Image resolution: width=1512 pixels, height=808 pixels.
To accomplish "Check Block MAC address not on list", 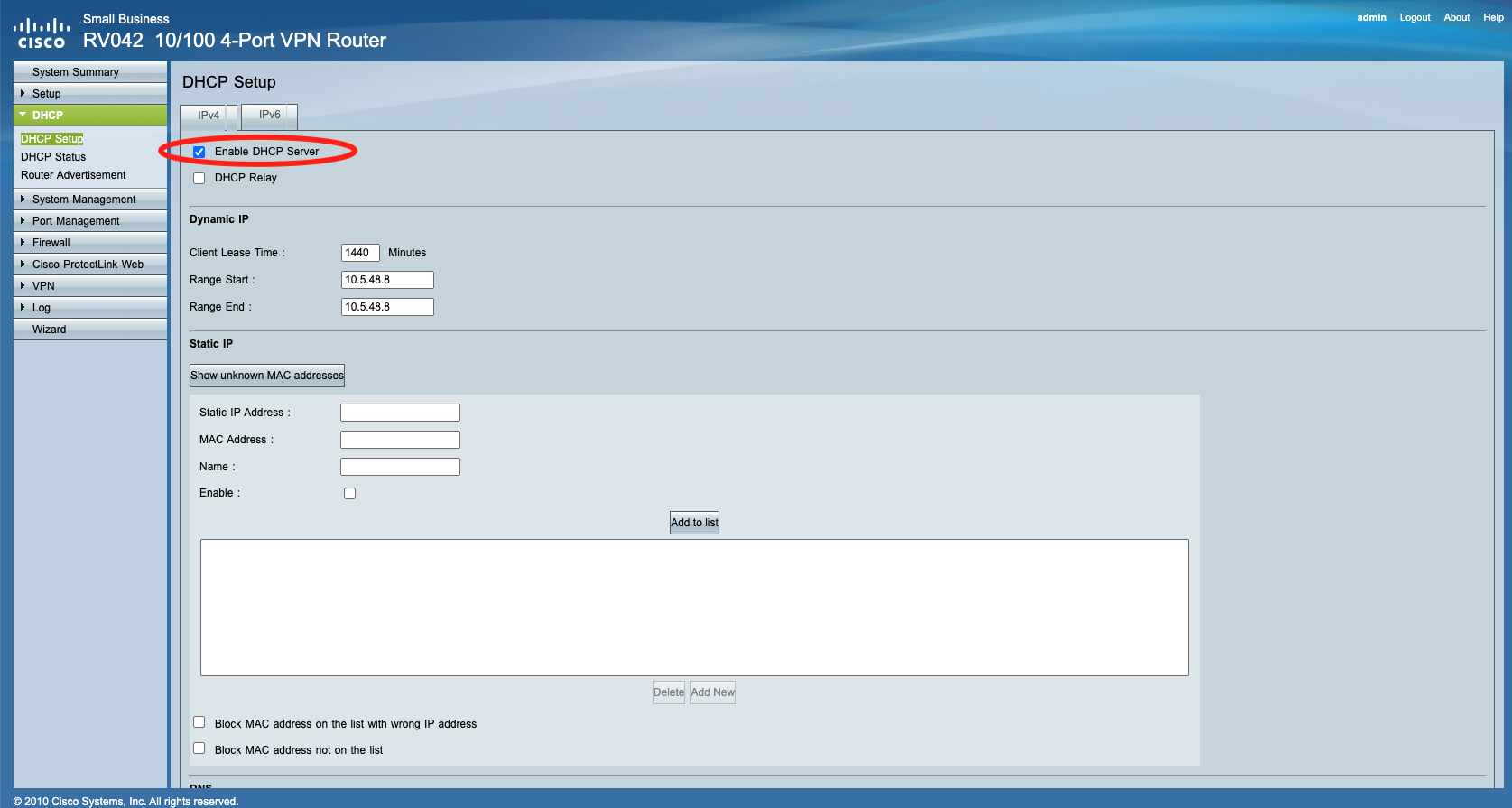I will click(199, 748).
